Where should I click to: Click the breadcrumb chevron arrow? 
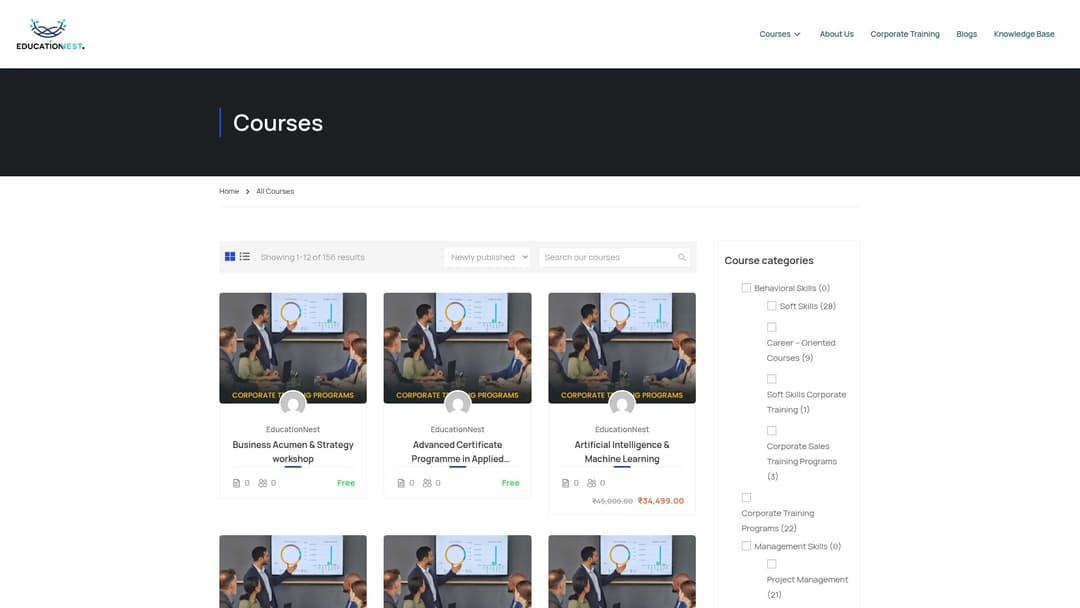[247, 191]
